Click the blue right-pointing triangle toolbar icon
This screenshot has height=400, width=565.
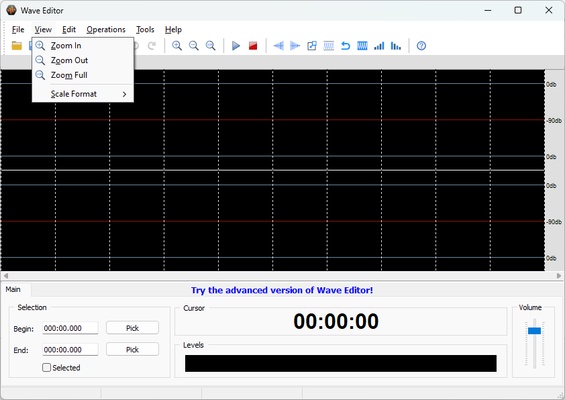click(295, 46)
